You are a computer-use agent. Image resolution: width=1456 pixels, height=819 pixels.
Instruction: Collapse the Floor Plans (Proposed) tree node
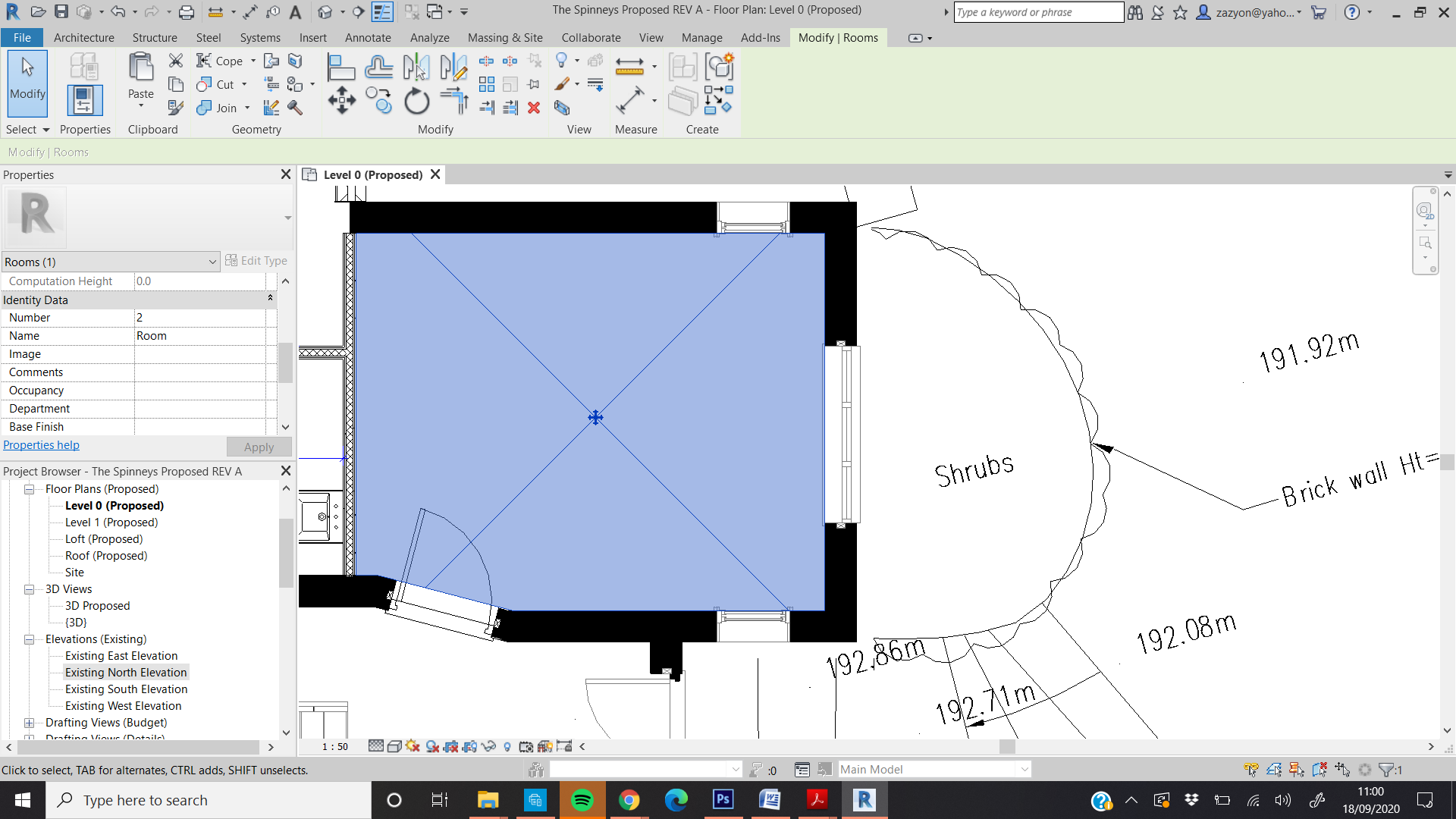point(29,489)
